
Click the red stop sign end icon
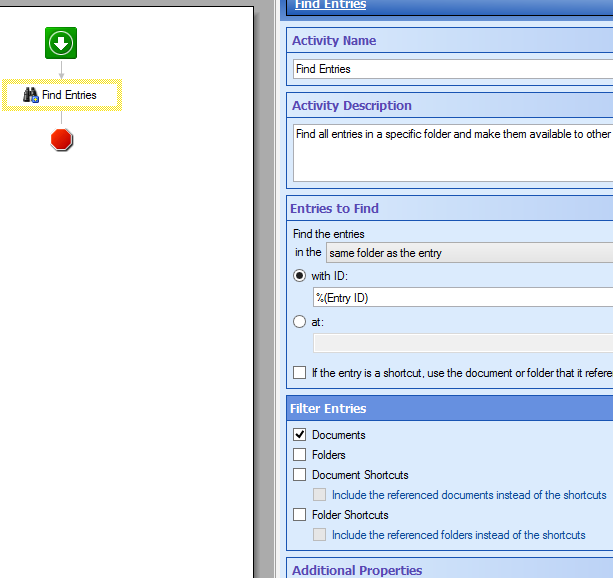point(62,140)
